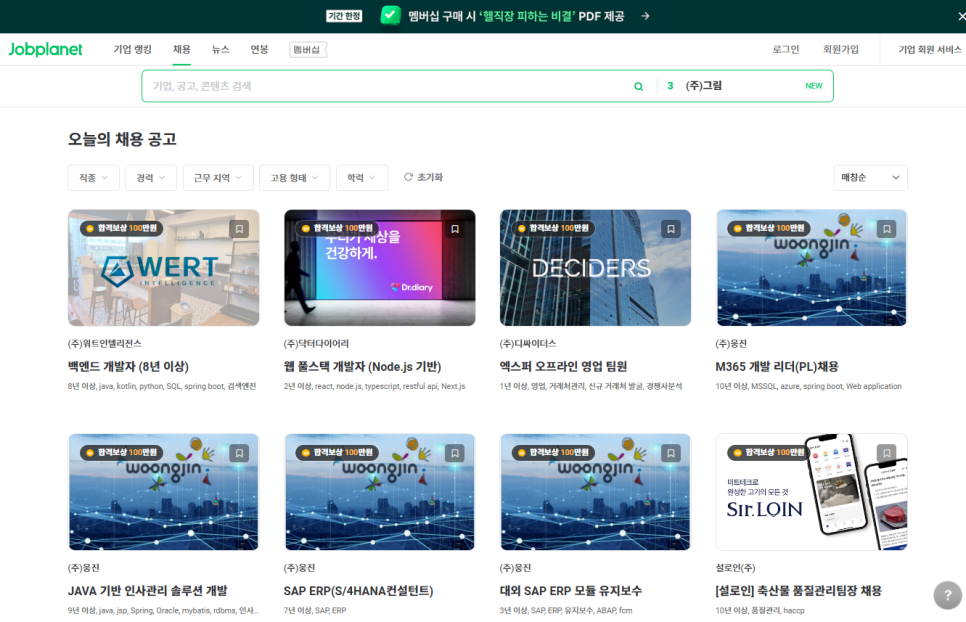Open job title 엑스퍼 오프라인 영업 팀원
Viewport: 966px width, 622px height.
click(x=563, y=366)
